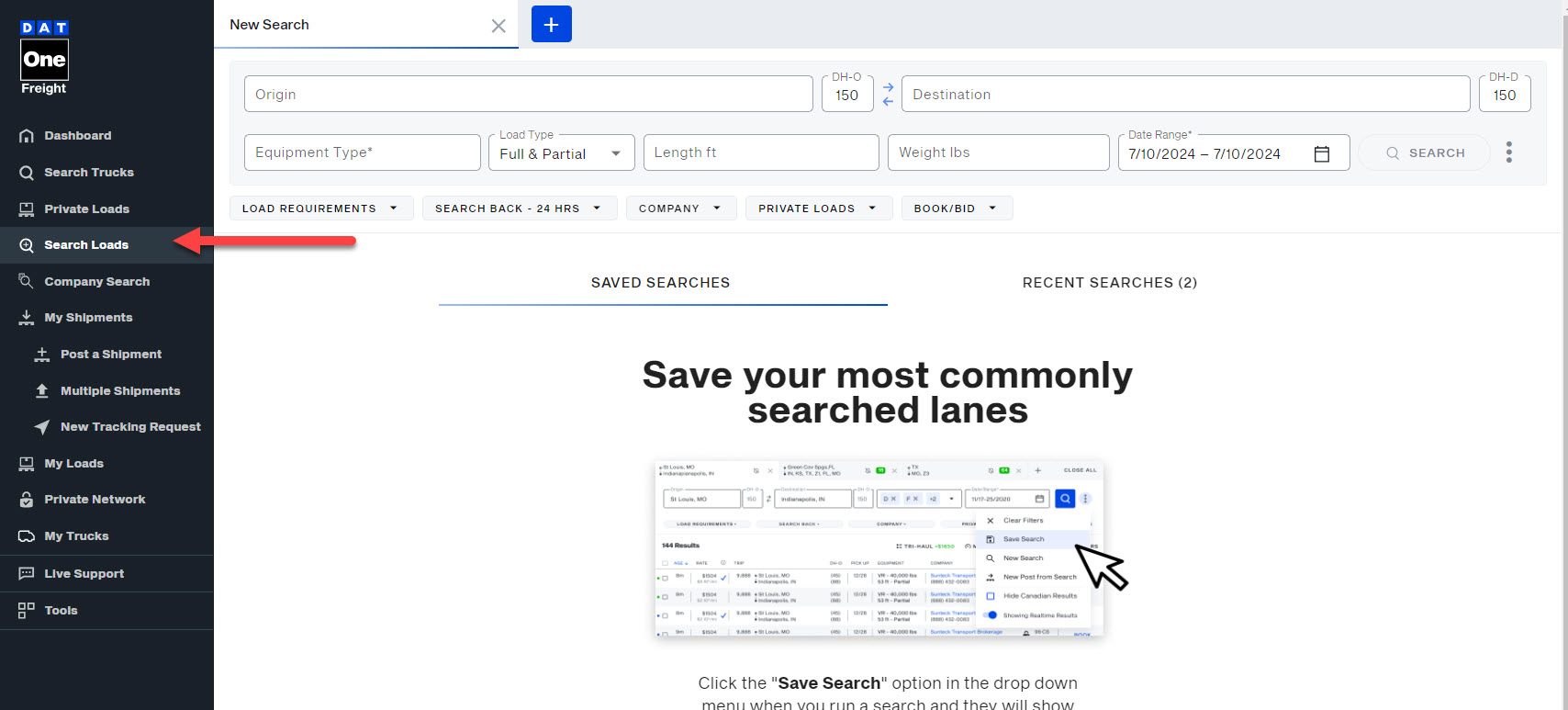Switch to RECENT SEARCHES (2) tab
The width and height of the screenshot is (1568, 710).
[1110, 283]
